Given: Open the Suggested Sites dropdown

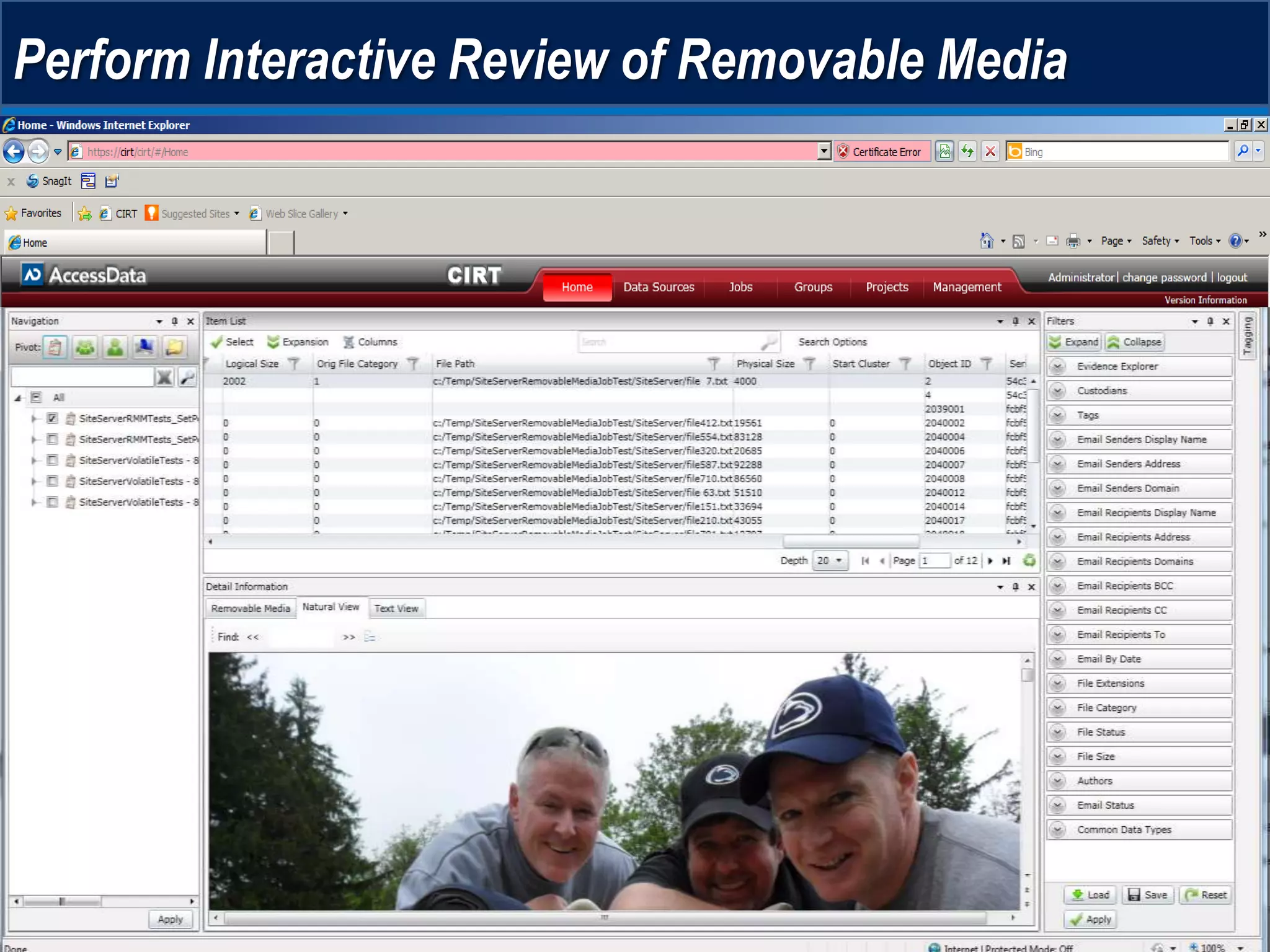Looking at the screenshot, I should [237, 214].
